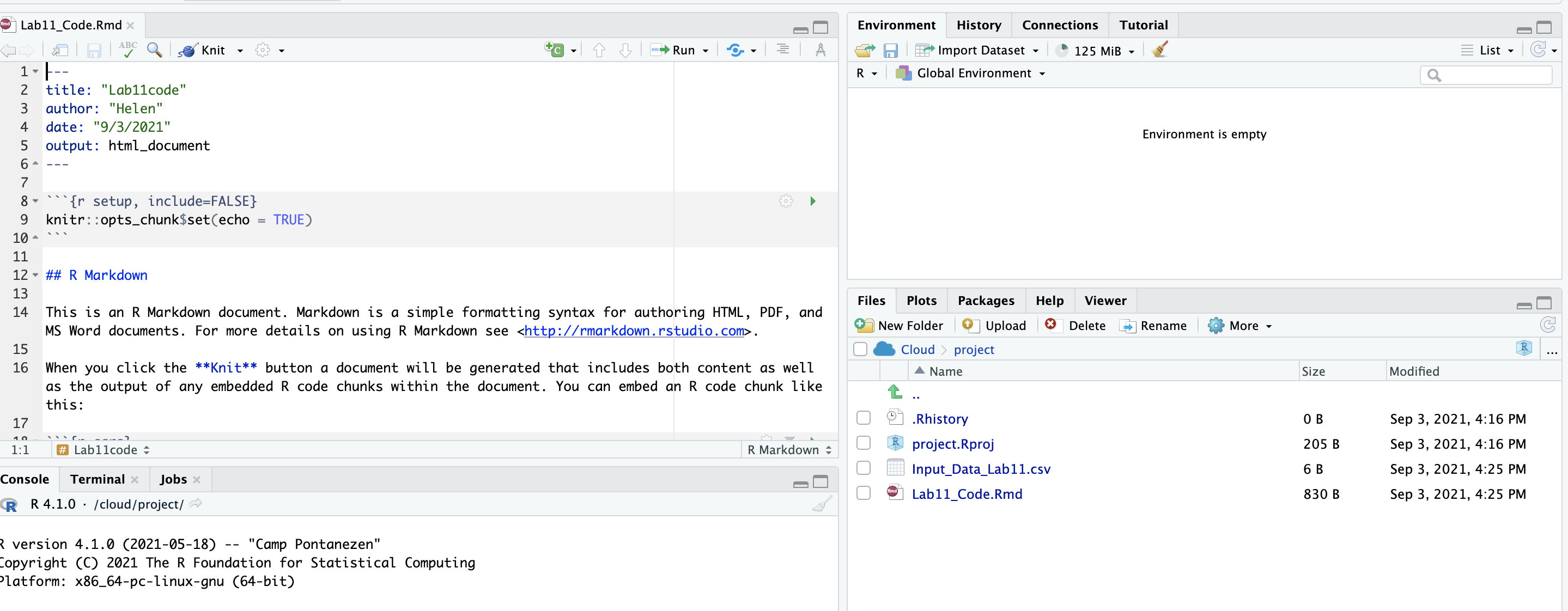
Task: Tick the Lab11_Code.Rmd file checkbox
Action: pyautogui.click(x=863, y=493)
